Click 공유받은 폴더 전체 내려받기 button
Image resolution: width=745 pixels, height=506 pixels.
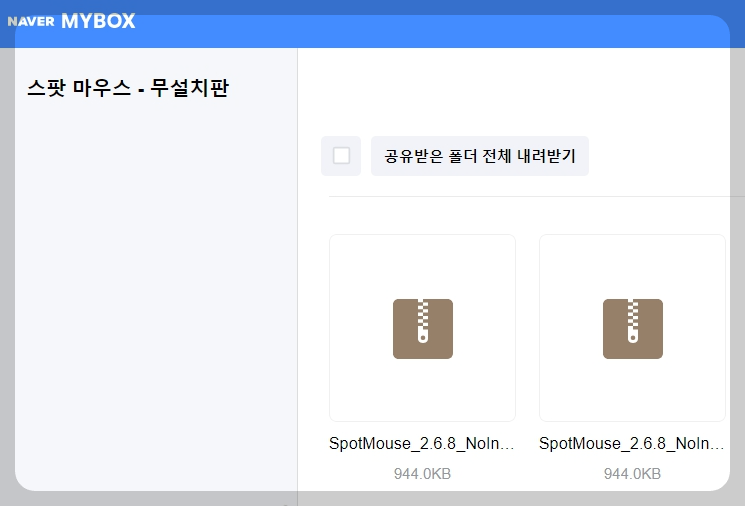[x=480, y=156]
